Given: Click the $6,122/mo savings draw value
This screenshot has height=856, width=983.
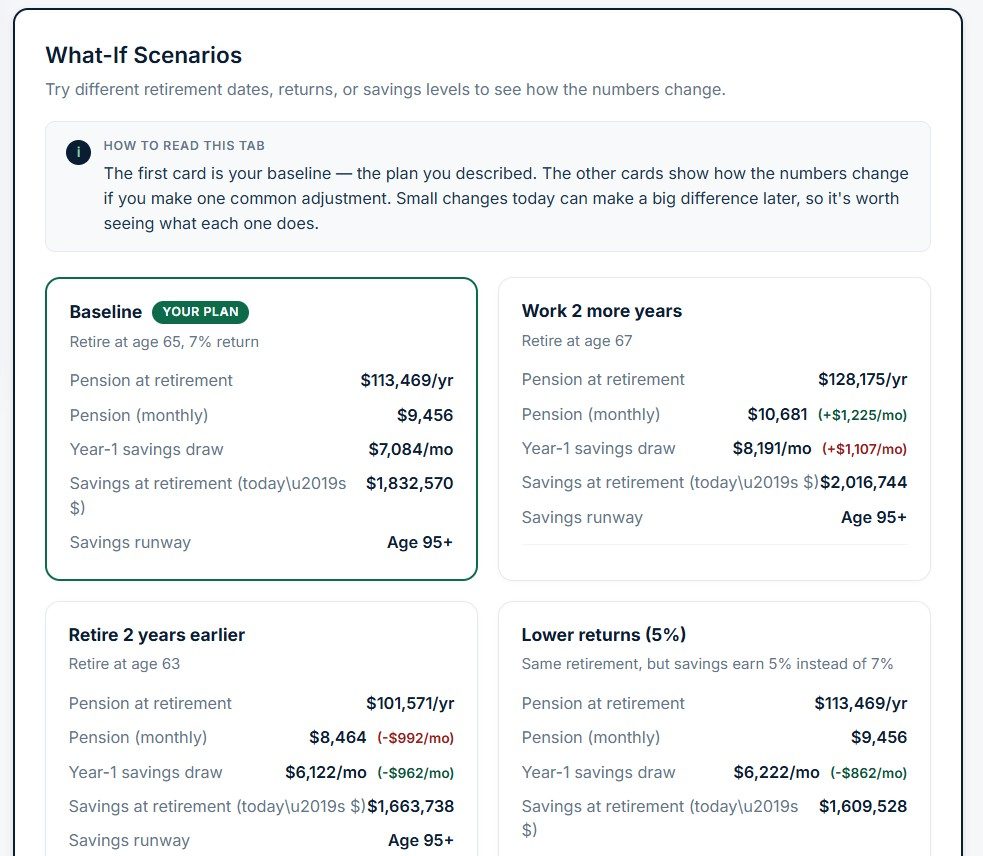Looking at the screenshot, I should pos(326,772).
